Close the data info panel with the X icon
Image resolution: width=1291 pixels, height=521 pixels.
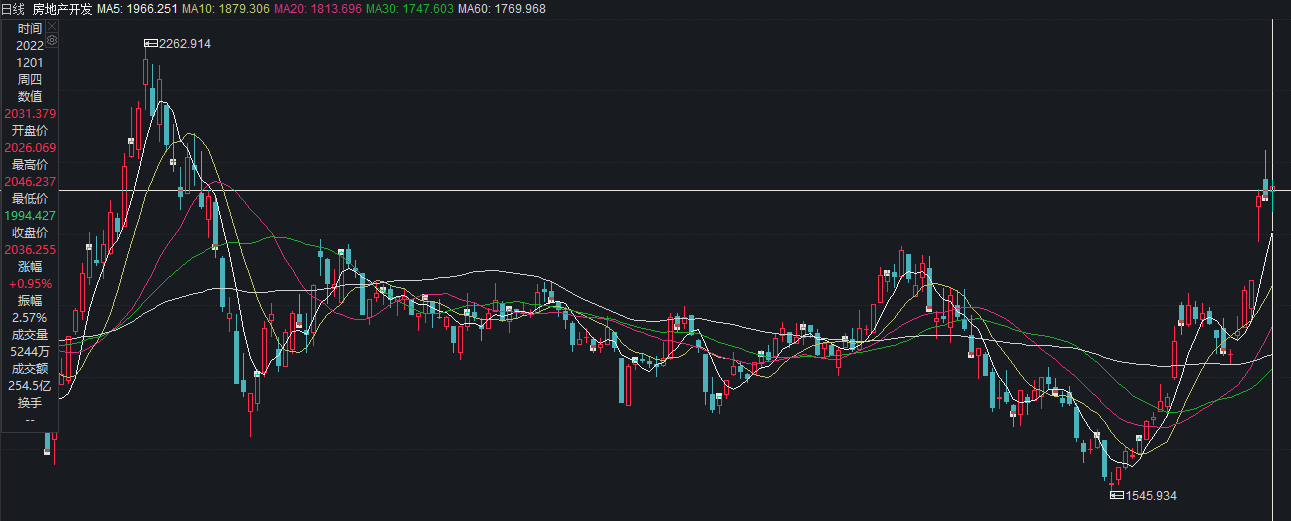coord(52,25)
